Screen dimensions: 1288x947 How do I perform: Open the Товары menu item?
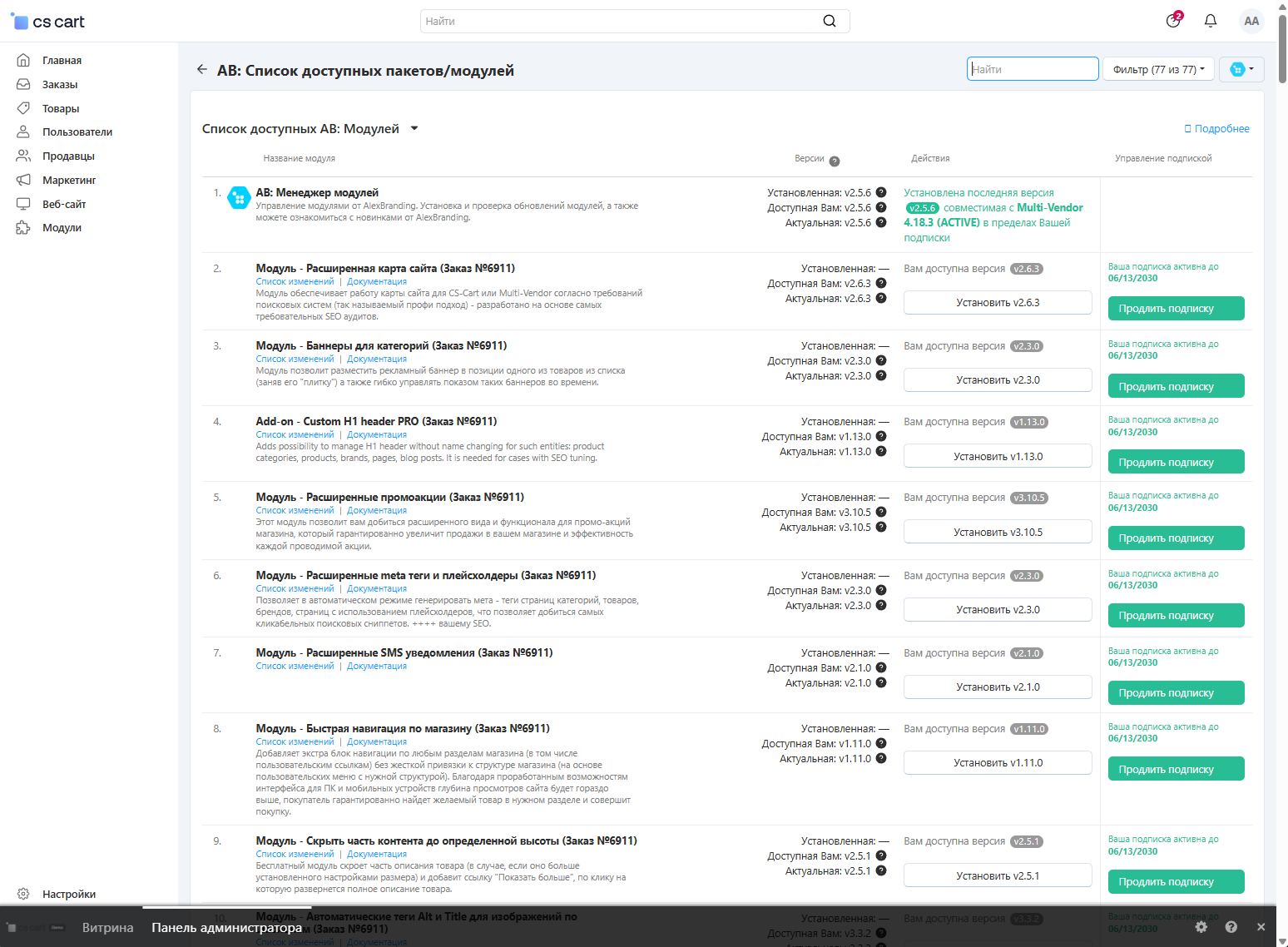point(61,108)
